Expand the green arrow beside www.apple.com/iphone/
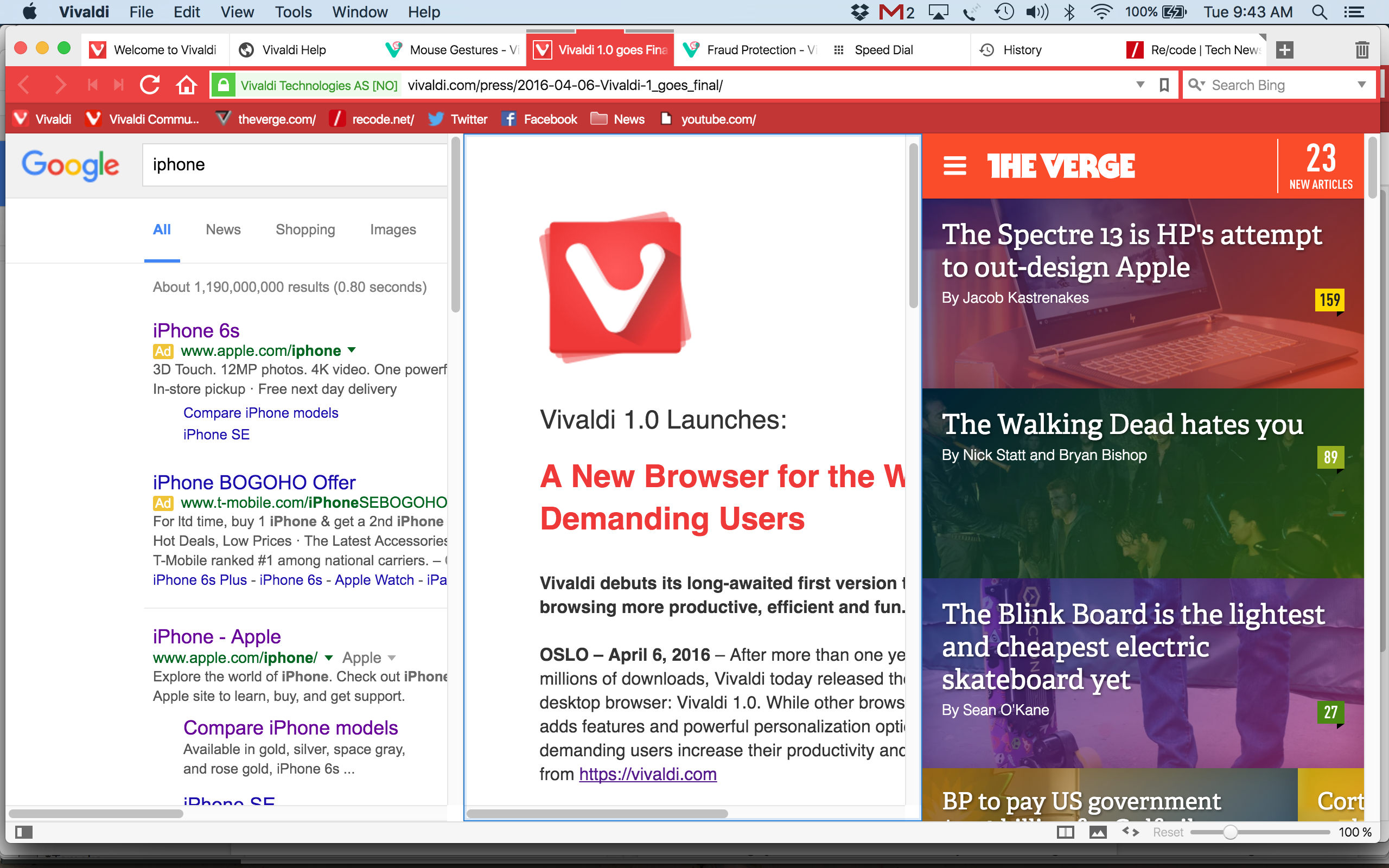1389x868 pixels. (x=329, y=658)
